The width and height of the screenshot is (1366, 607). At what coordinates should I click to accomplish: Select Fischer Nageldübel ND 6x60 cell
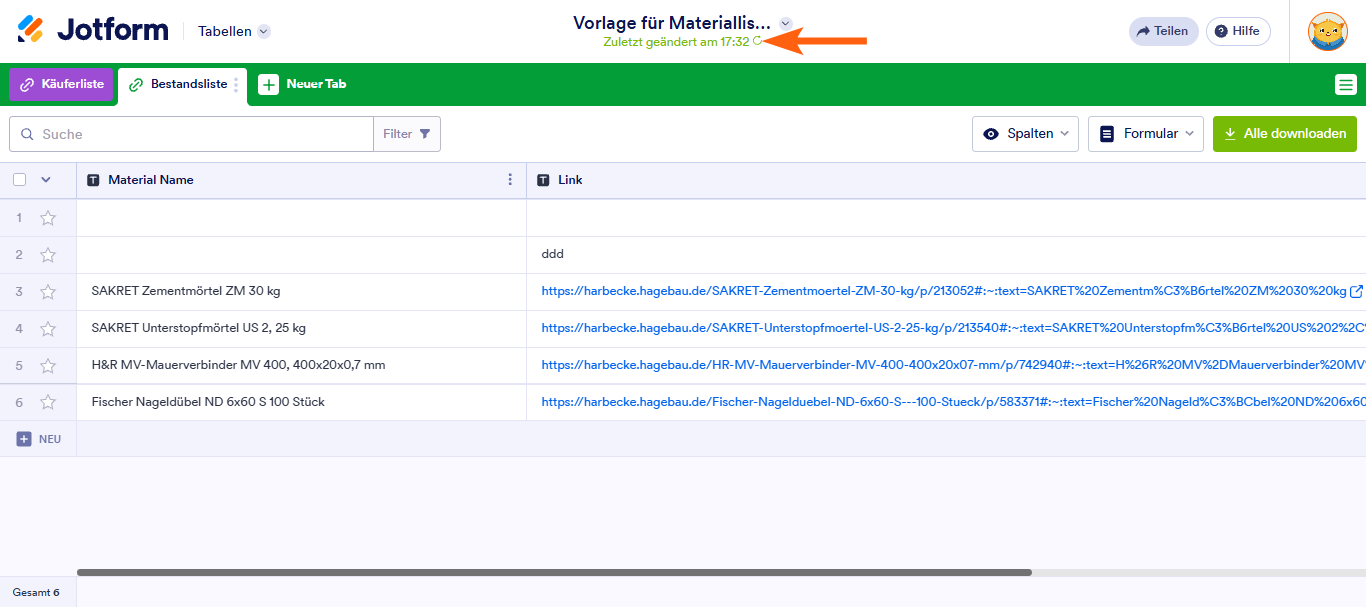301,403
